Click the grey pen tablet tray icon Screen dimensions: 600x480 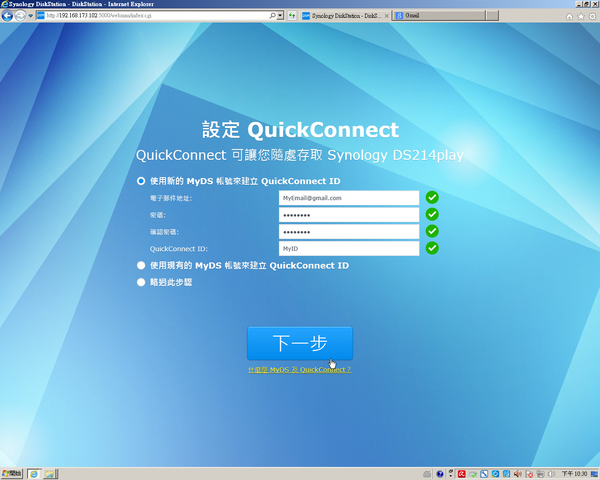[427, 474]
